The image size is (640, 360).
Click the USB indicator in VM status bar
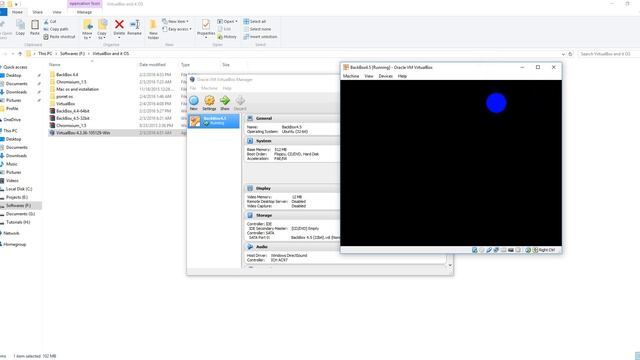click(x=489, y=250)
